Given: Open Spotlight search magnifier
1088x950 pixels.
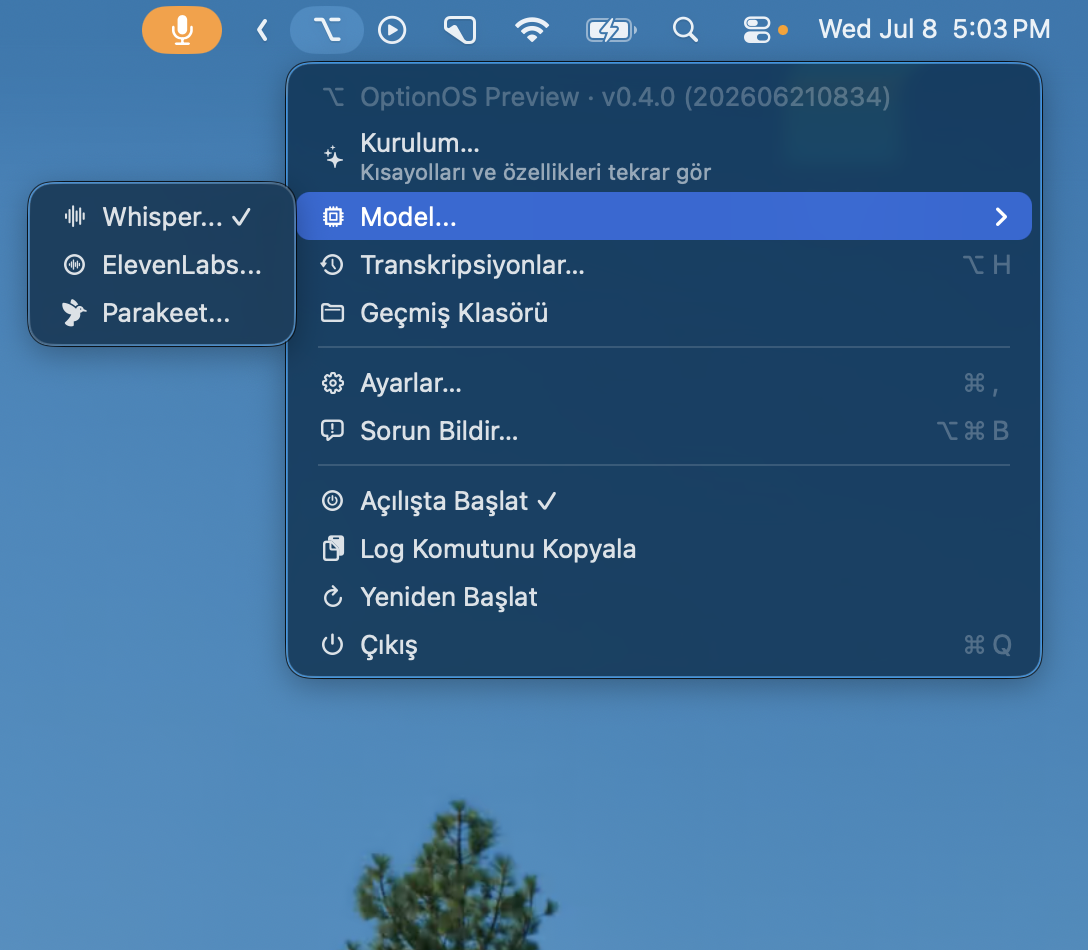Looking at the screenshot, I should 685,30.
